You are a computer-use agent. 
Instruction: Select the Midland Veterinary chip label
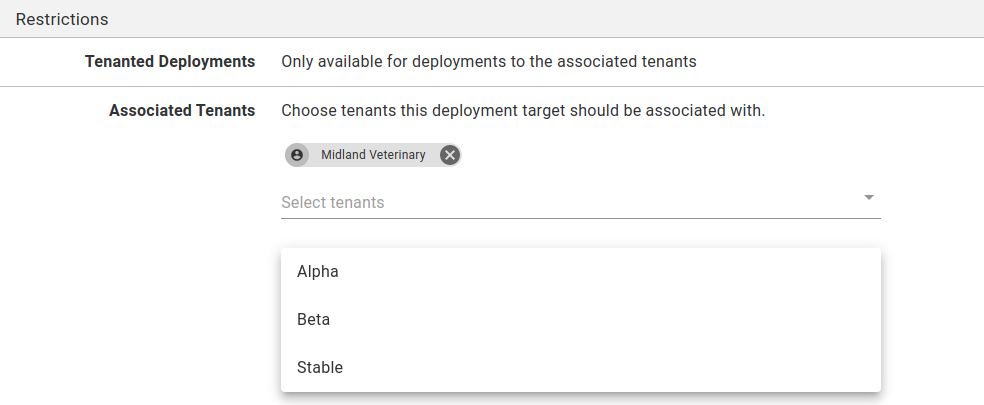tap(373, 155)
